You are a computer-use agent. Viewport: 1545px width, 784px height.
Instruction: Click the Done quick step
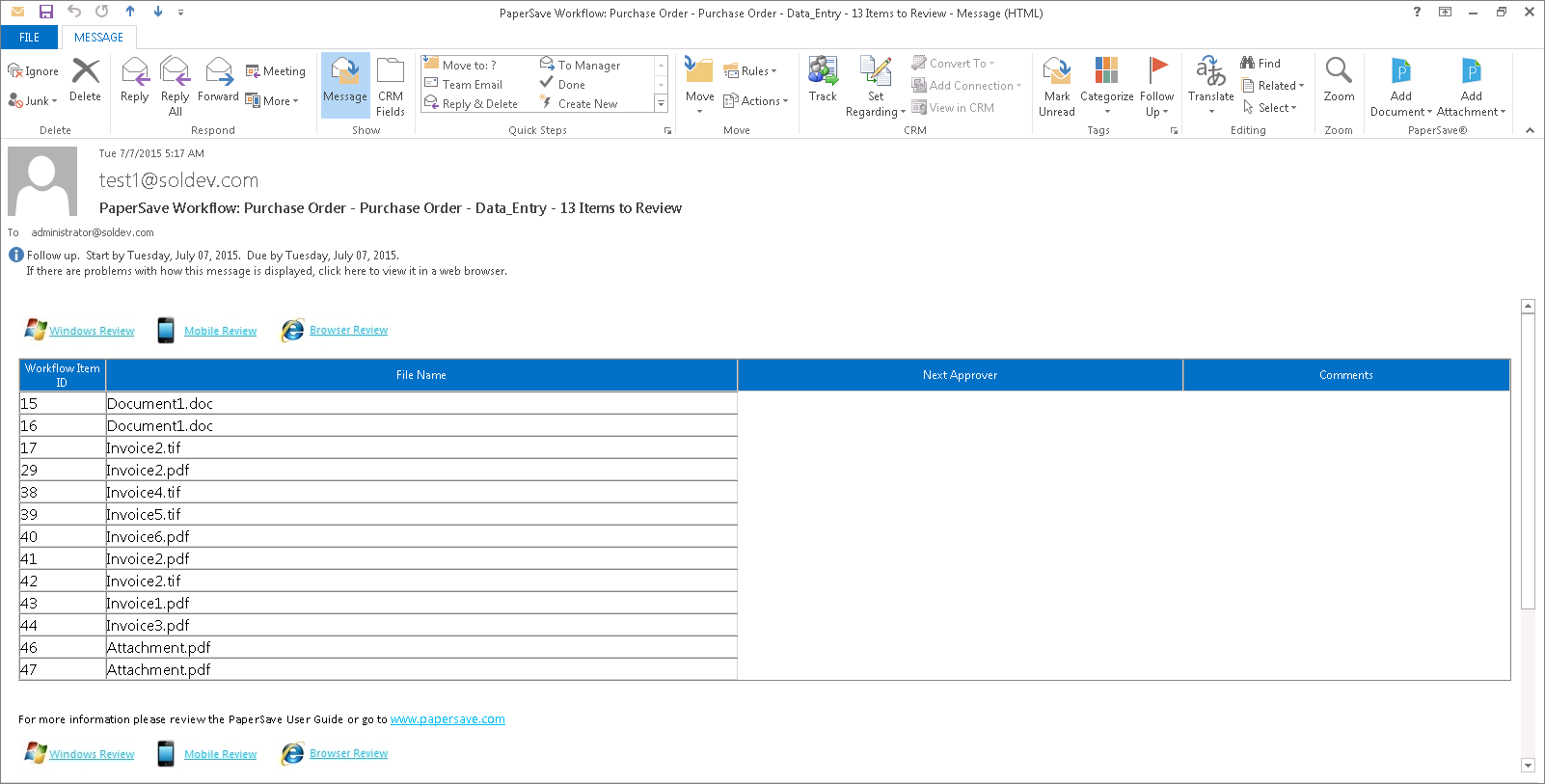click(562, 84)
